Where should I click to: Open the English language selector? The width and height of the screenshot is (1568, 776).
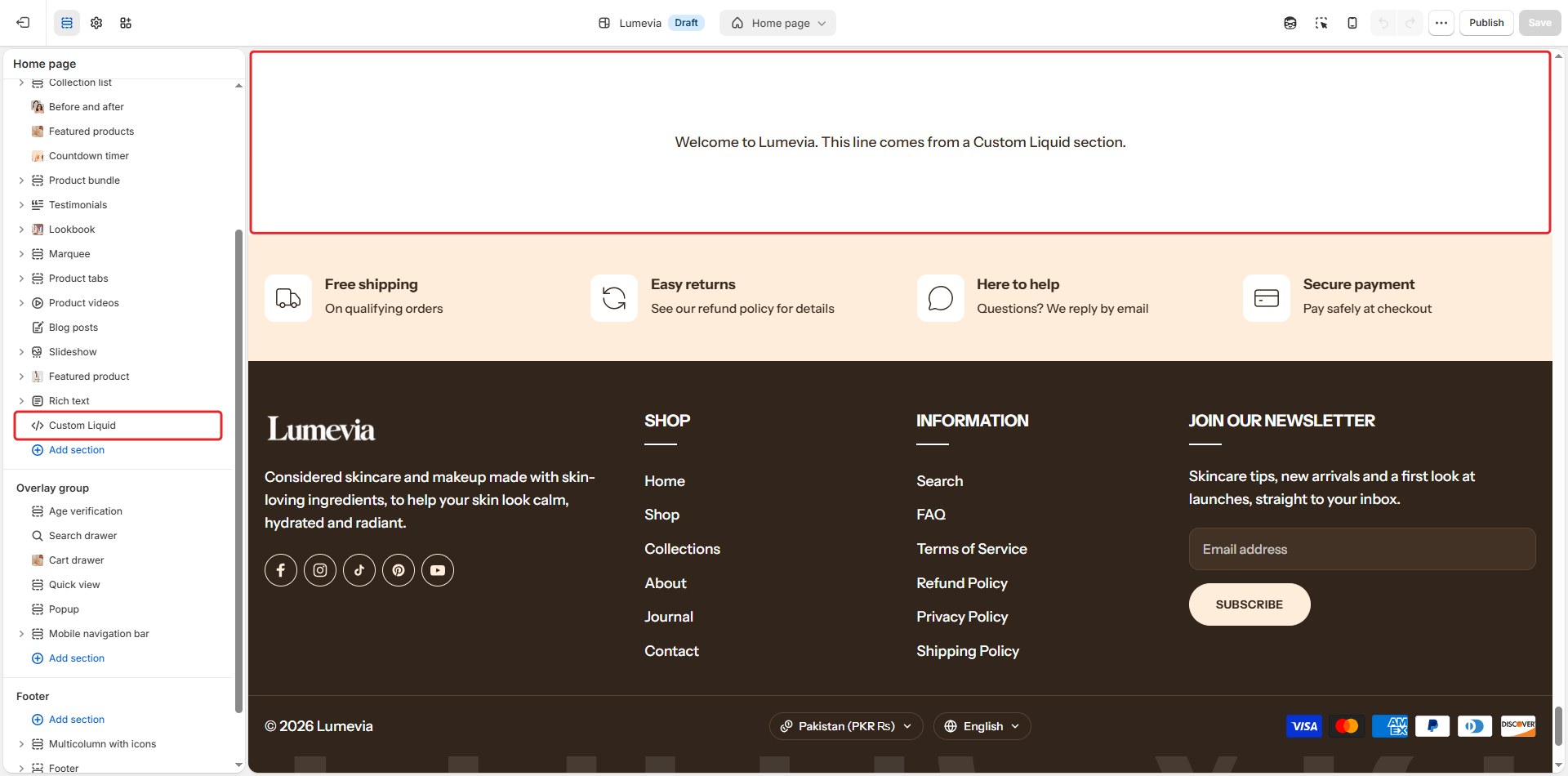[982, 726]
